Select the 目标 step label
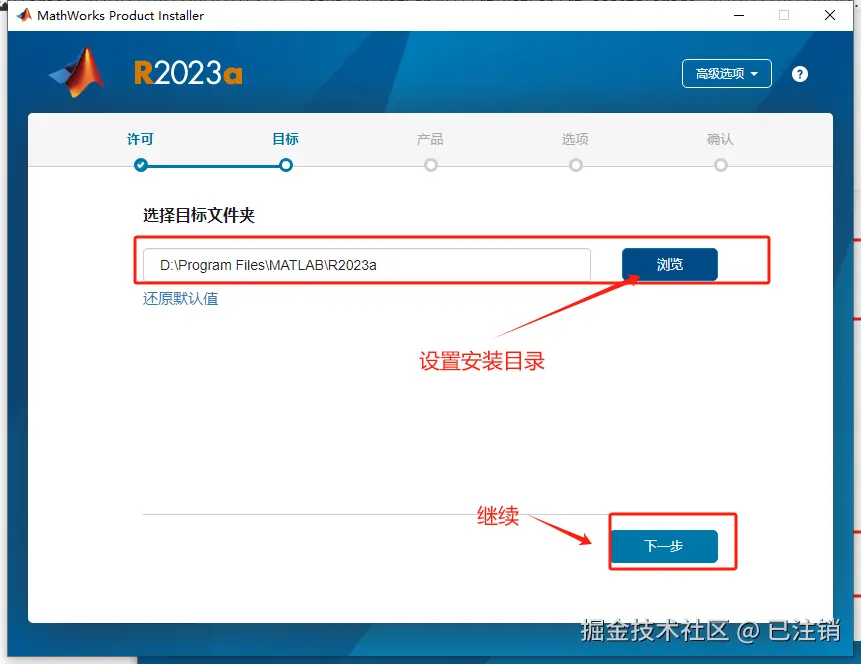 pyautogui.click(x=286, y=139)
